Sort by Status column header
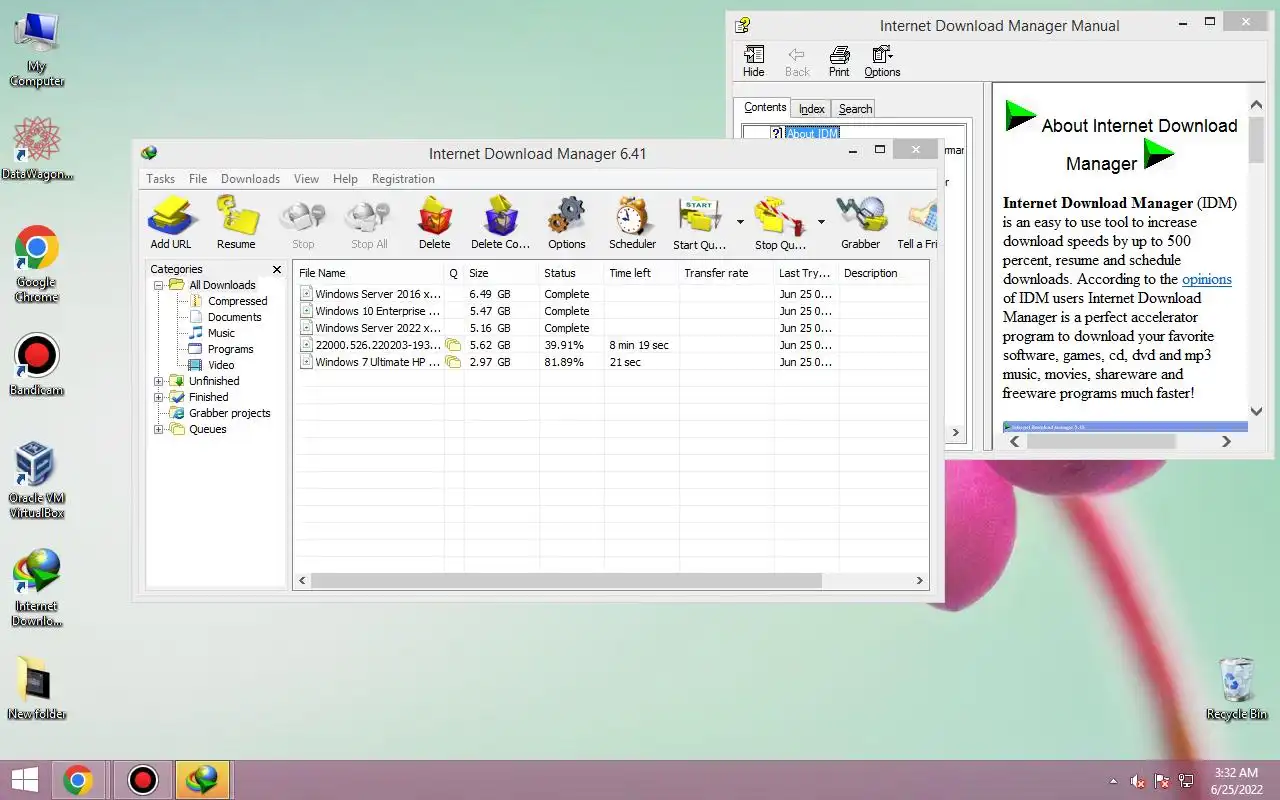Viewport: 1280px width, 800px height. coord(572,273)
